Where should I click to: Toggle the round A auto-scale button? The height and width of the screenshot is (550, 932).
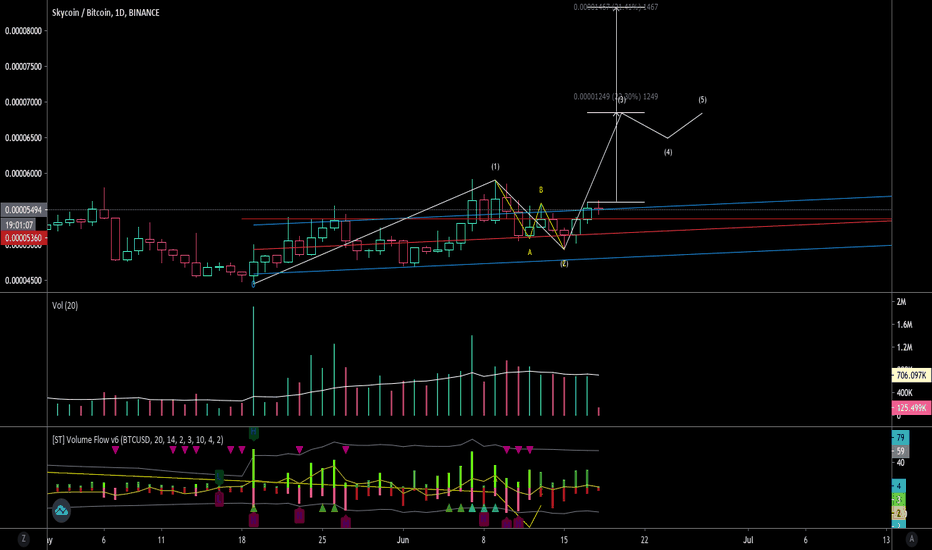pos(911,539)
